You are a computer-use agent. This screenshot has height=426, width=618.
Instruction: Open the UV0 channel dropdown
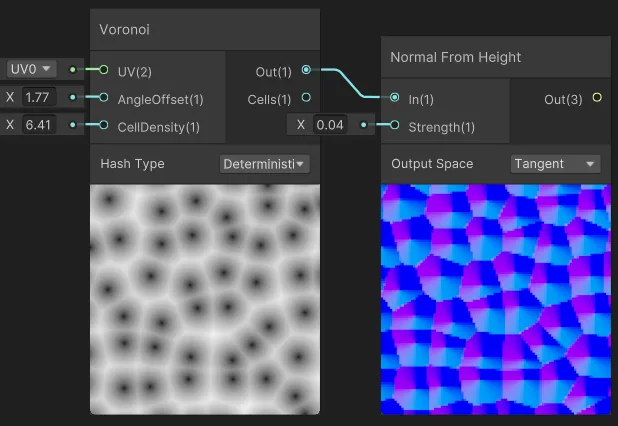(31, 69)
